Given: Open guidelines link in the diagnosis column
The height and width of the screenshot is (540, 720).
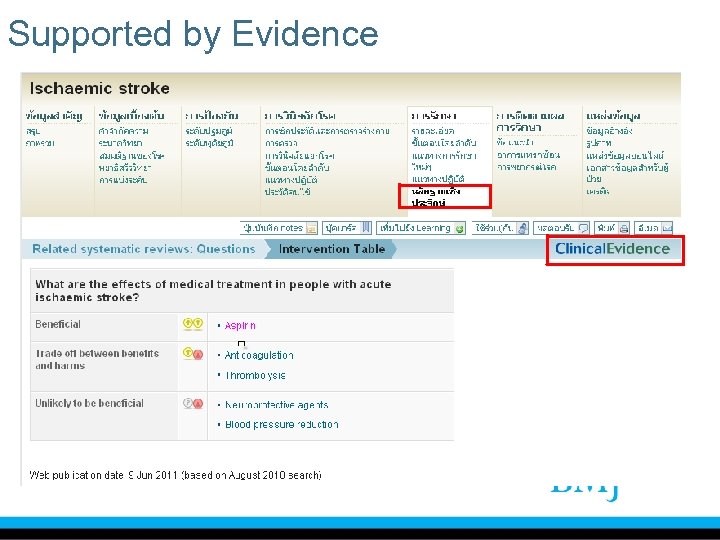Looking at the screenshot, I should [x=291, y=180].
